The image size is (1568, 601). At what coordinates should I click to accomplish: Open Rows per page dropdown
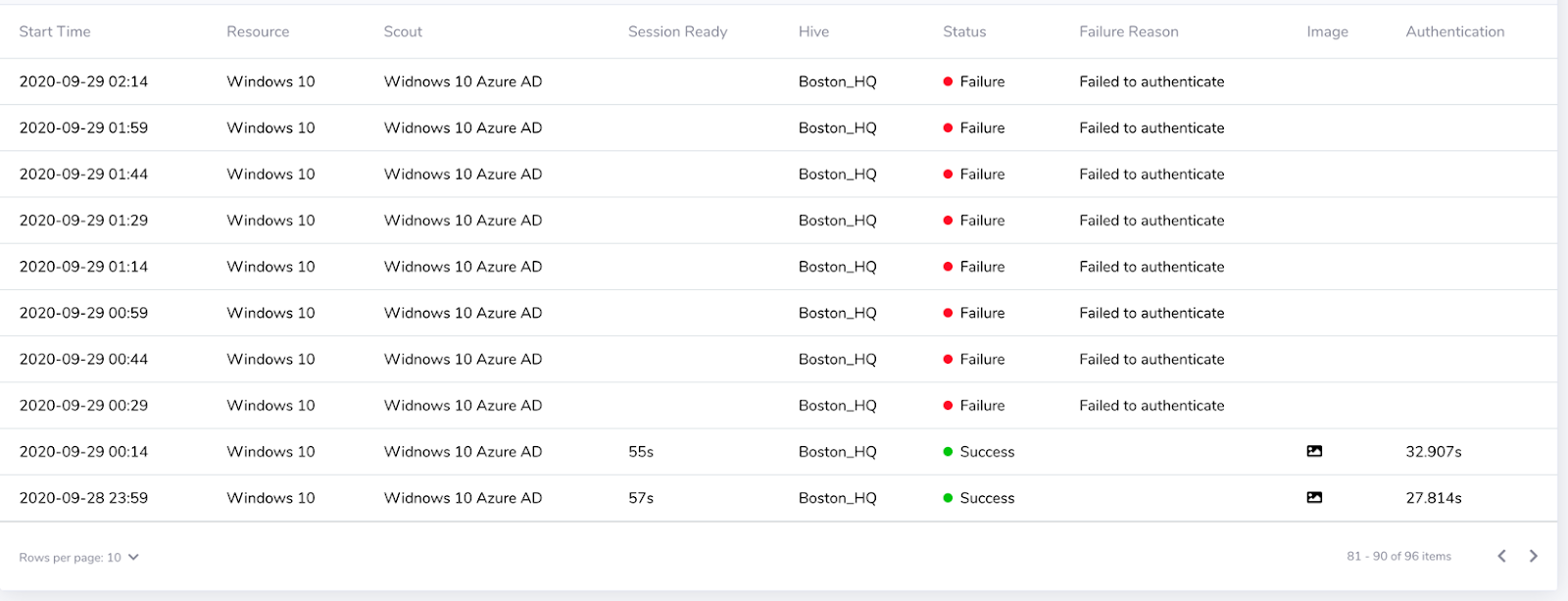pyautogui.click(x=79, y=557)
